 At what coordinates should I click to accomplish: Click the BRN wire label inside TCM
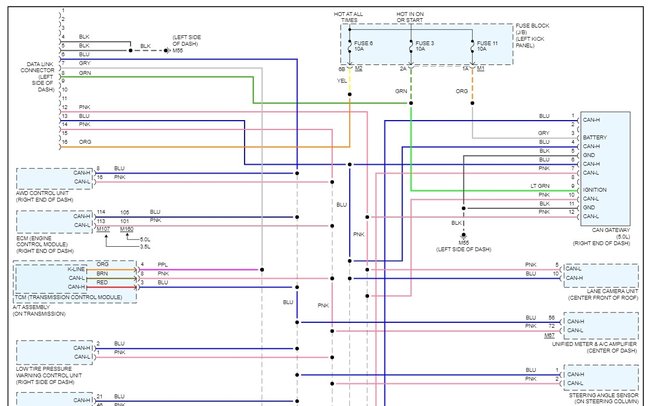[102, 274]
